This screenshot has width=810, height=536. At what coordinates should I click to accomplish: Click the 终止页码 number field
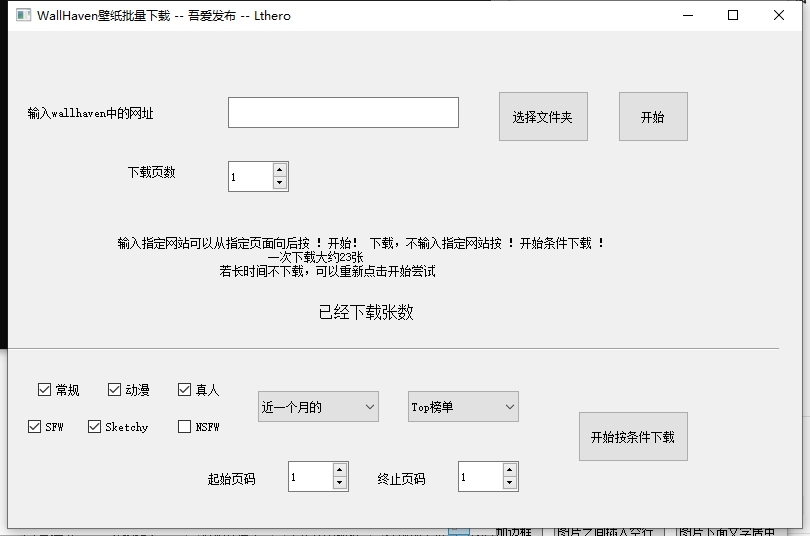pyautogui.click(x=480, y=477)
